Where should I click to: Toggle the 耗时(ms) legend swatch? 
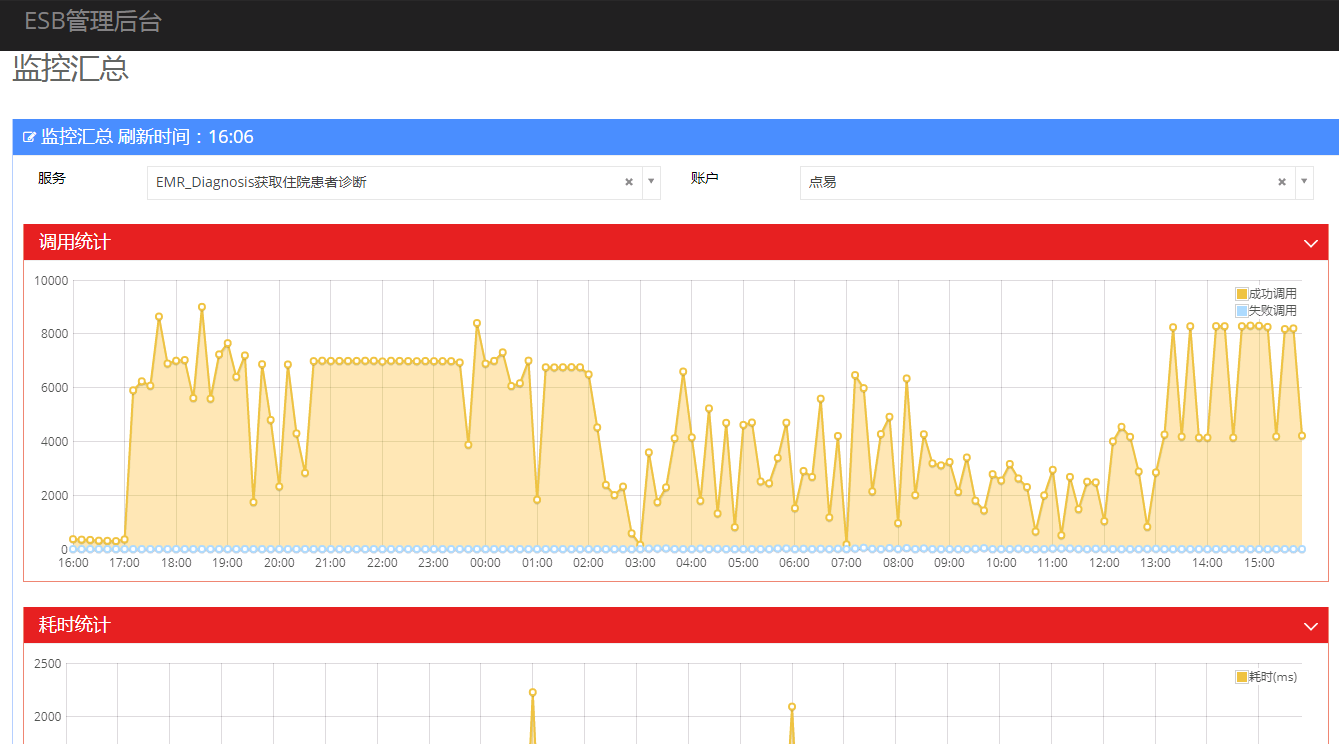(1242, 677)
